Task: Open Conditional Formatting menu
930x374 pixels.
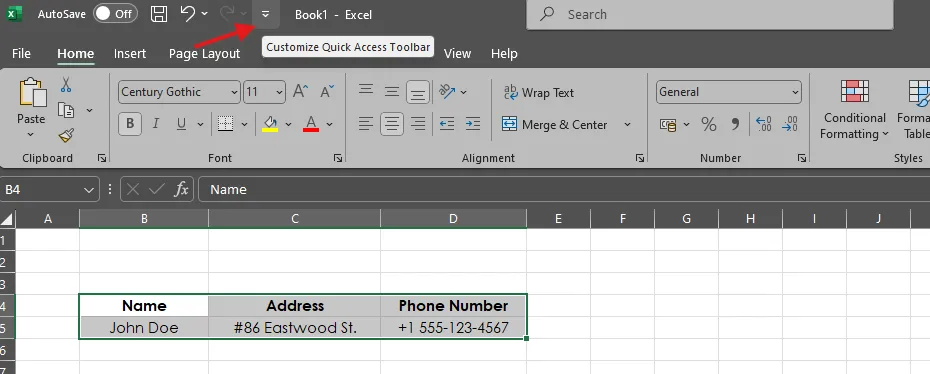Action: click(x=855, y=110)
